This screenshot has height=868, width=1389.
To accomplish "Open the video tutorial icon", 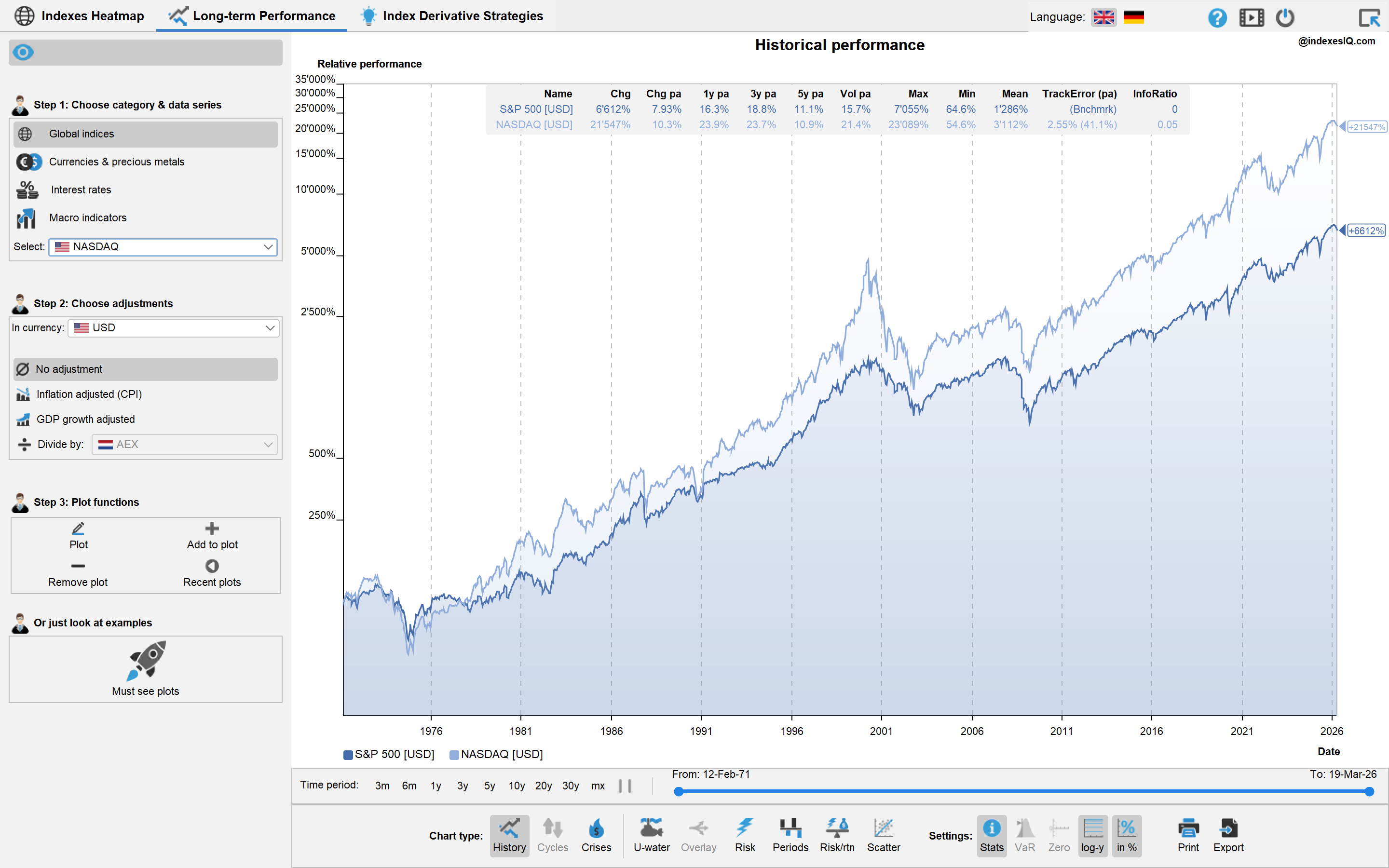I will point(1251,17).
